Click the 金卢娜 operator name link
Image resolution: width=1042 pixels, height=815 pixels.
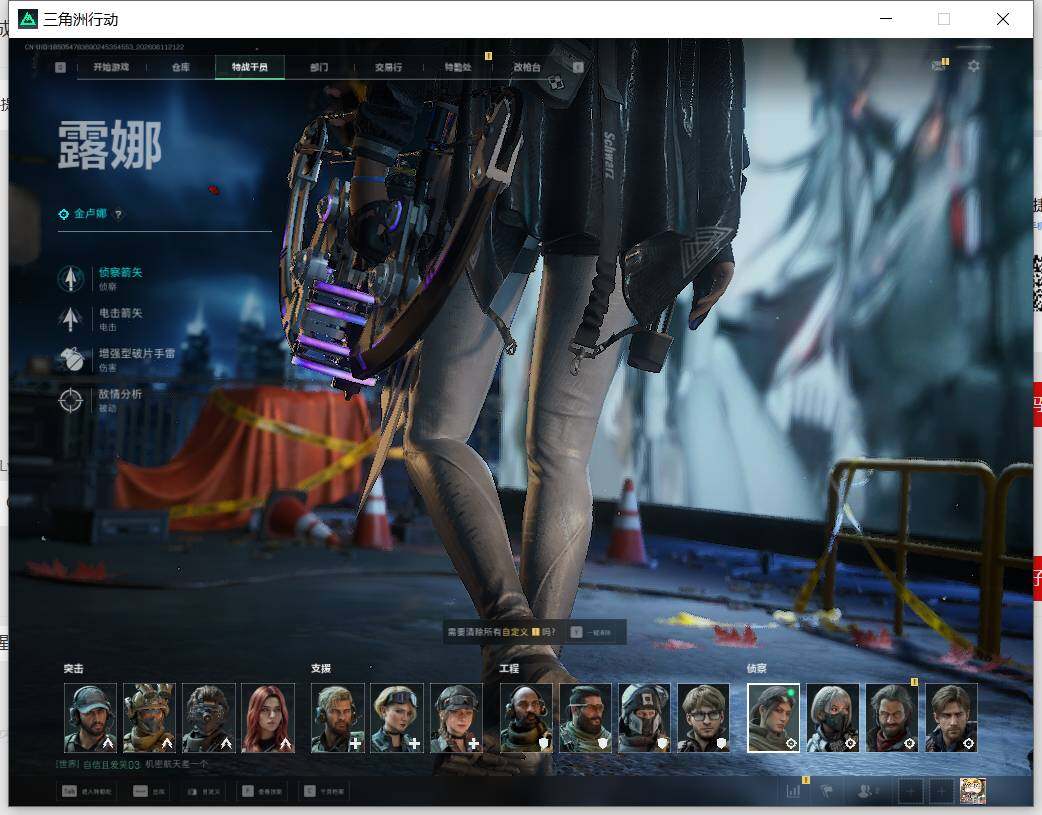tap(90, 213)
